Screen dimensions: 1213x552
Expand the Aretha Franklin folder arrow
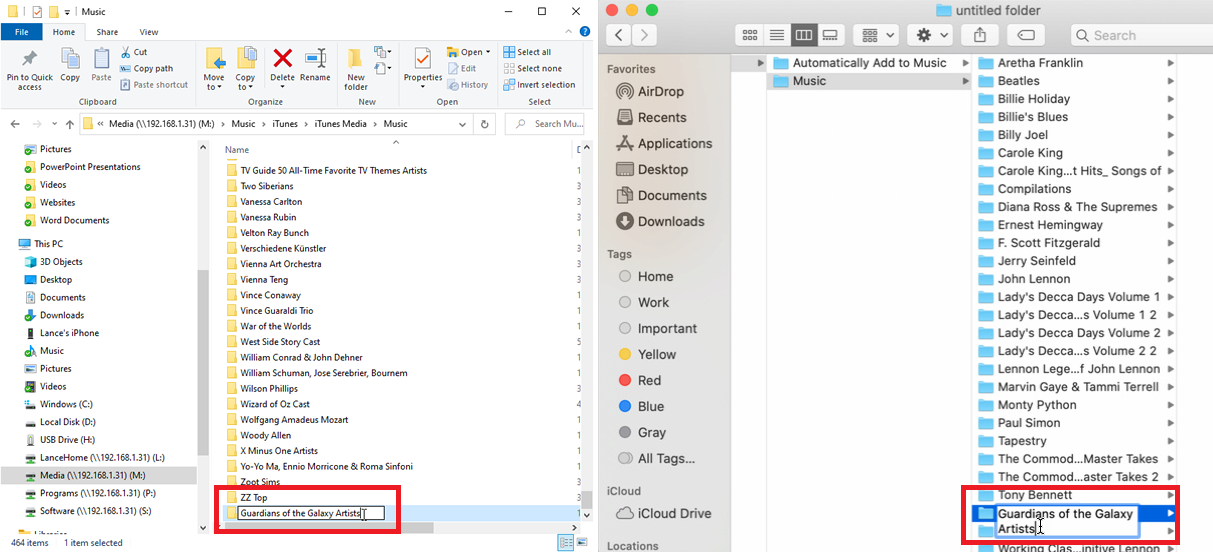[1170, 63]
